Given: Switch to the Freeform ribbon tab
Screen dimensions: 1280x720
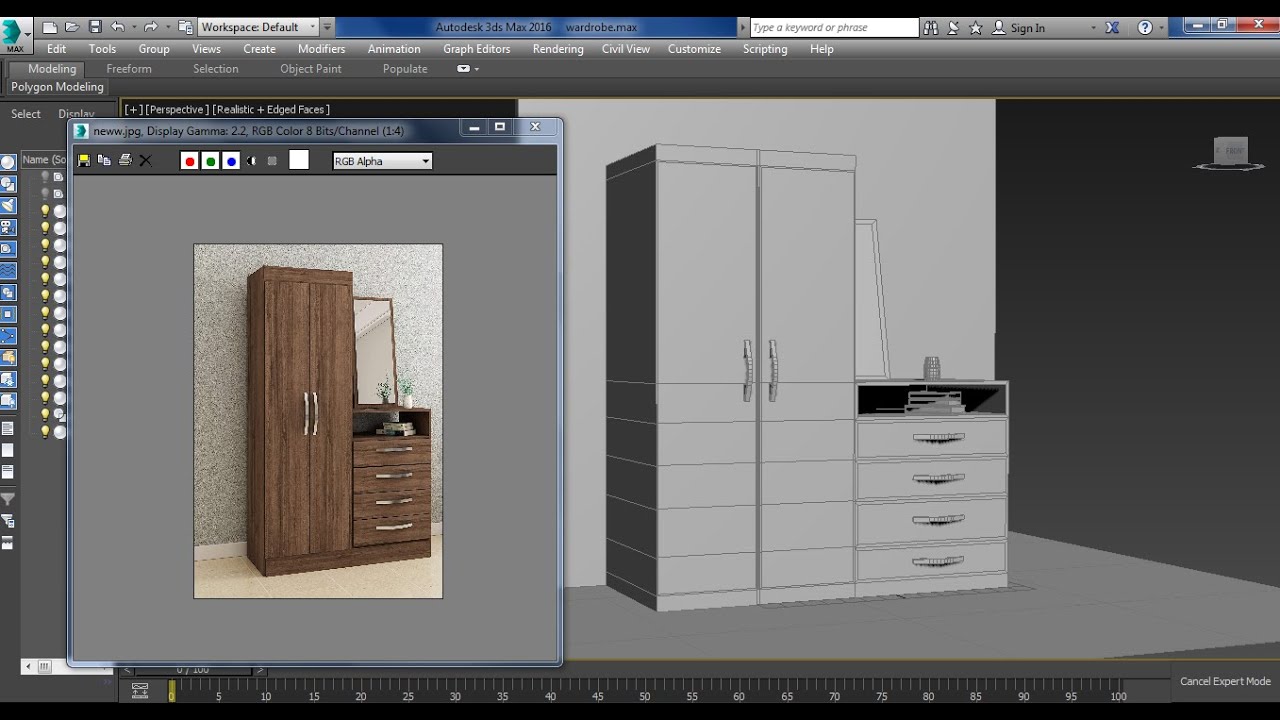Looking at the screenshot, I should click(x=129, y=69).
